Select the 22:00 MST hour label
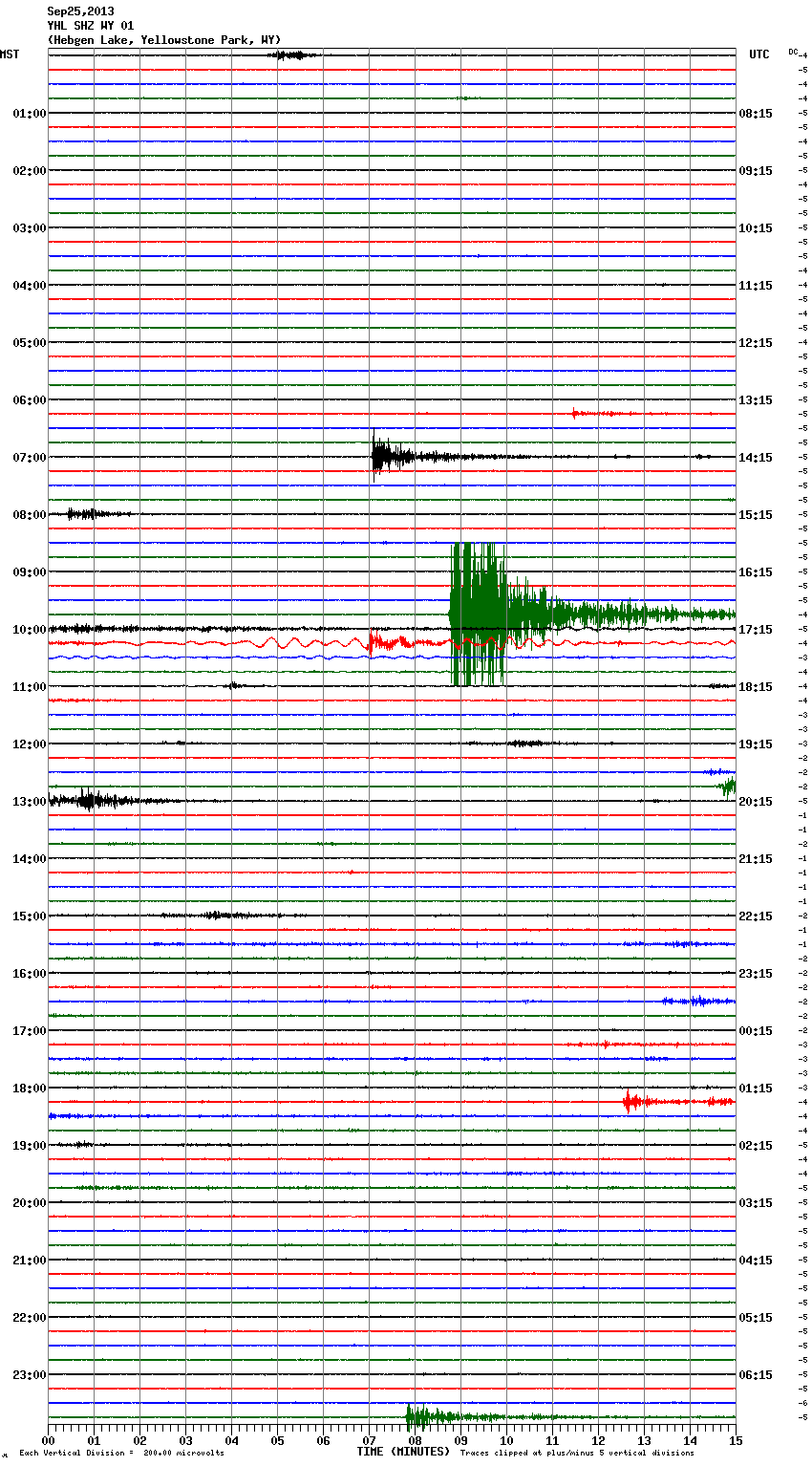 pos(30,1318)
